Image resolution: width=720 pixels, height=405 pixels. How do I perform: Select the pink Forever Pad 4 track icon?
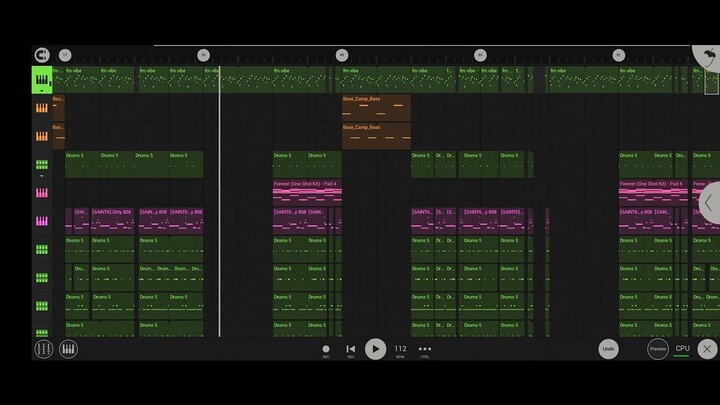(42, 193)
